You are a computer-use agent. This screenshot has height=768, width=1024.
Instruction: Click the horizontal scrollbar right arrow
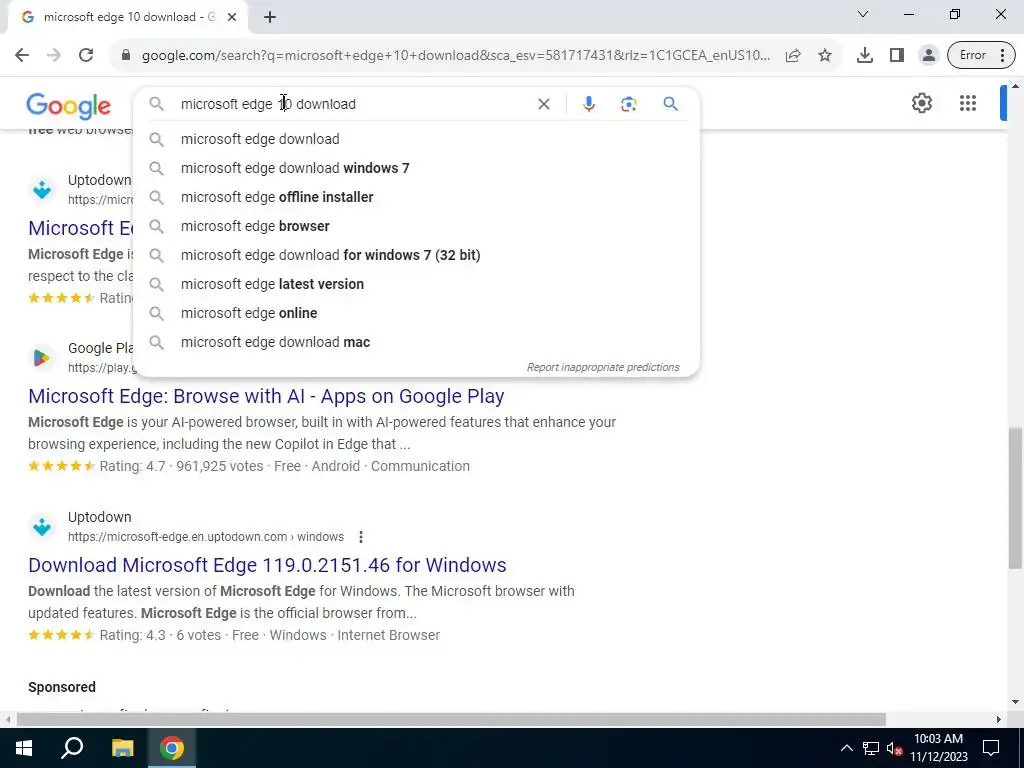pyautogui.click(x=999, y=720)
